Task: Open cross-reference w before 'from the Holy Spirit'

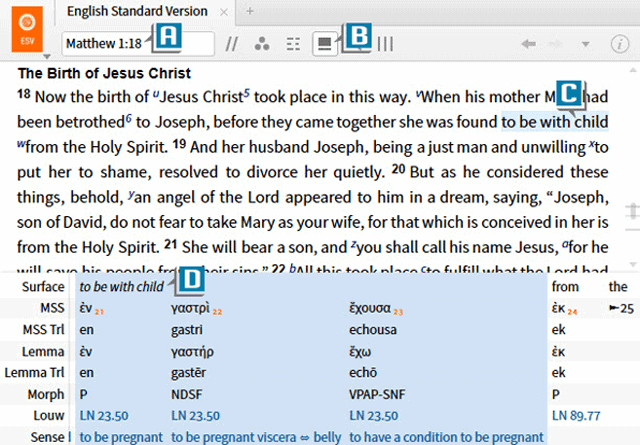Action: 21,144
